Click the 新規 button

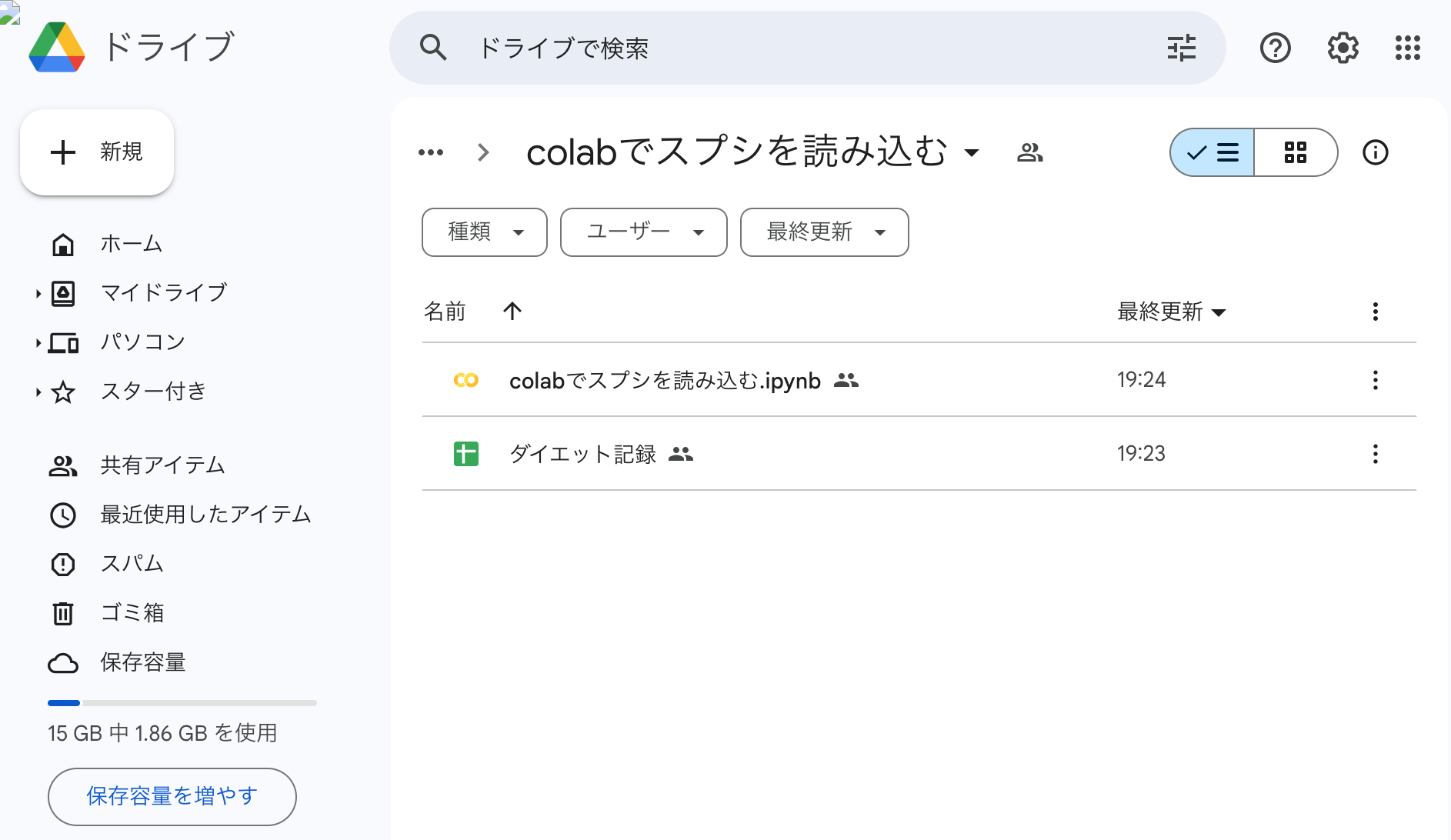[97, 152]
